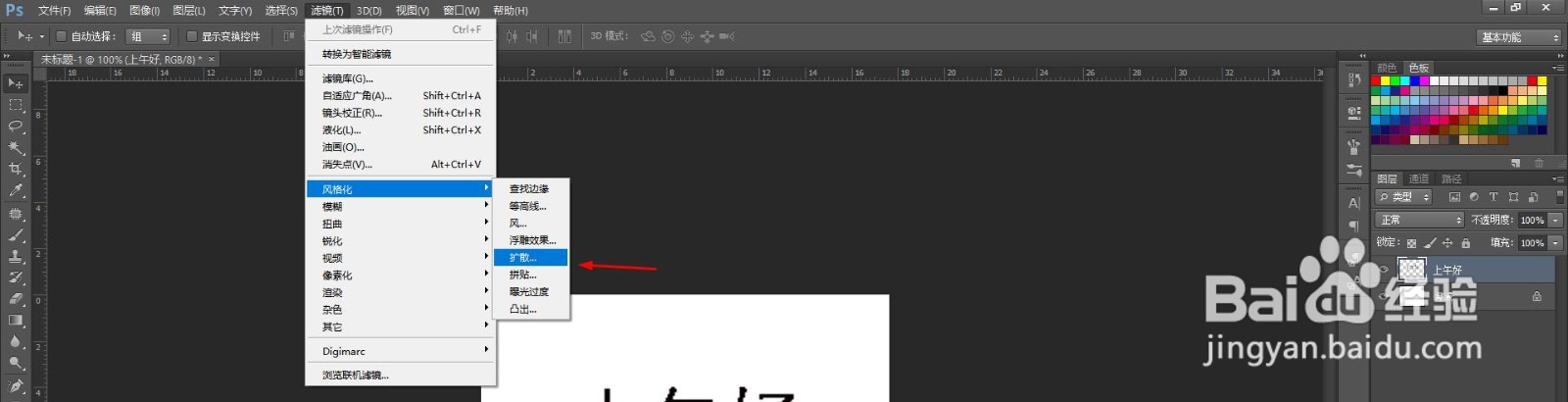Select the Pen tool
The width and height of the screenshot is (1568, 402).
point(15,386)
